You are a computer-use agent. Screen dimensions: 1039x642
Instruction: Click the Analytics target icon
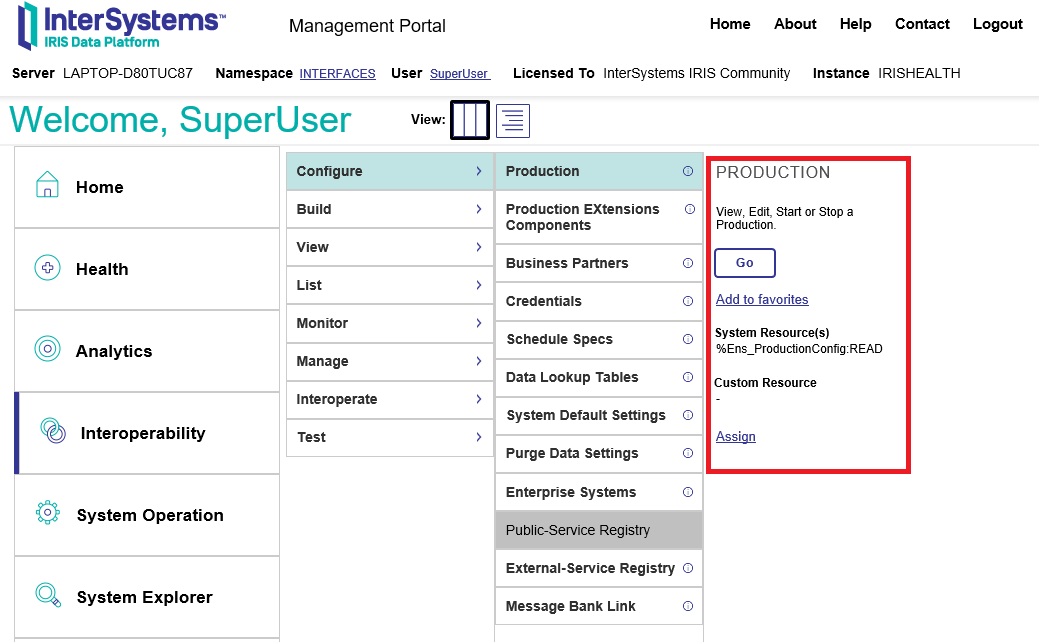tap(47, 348)
